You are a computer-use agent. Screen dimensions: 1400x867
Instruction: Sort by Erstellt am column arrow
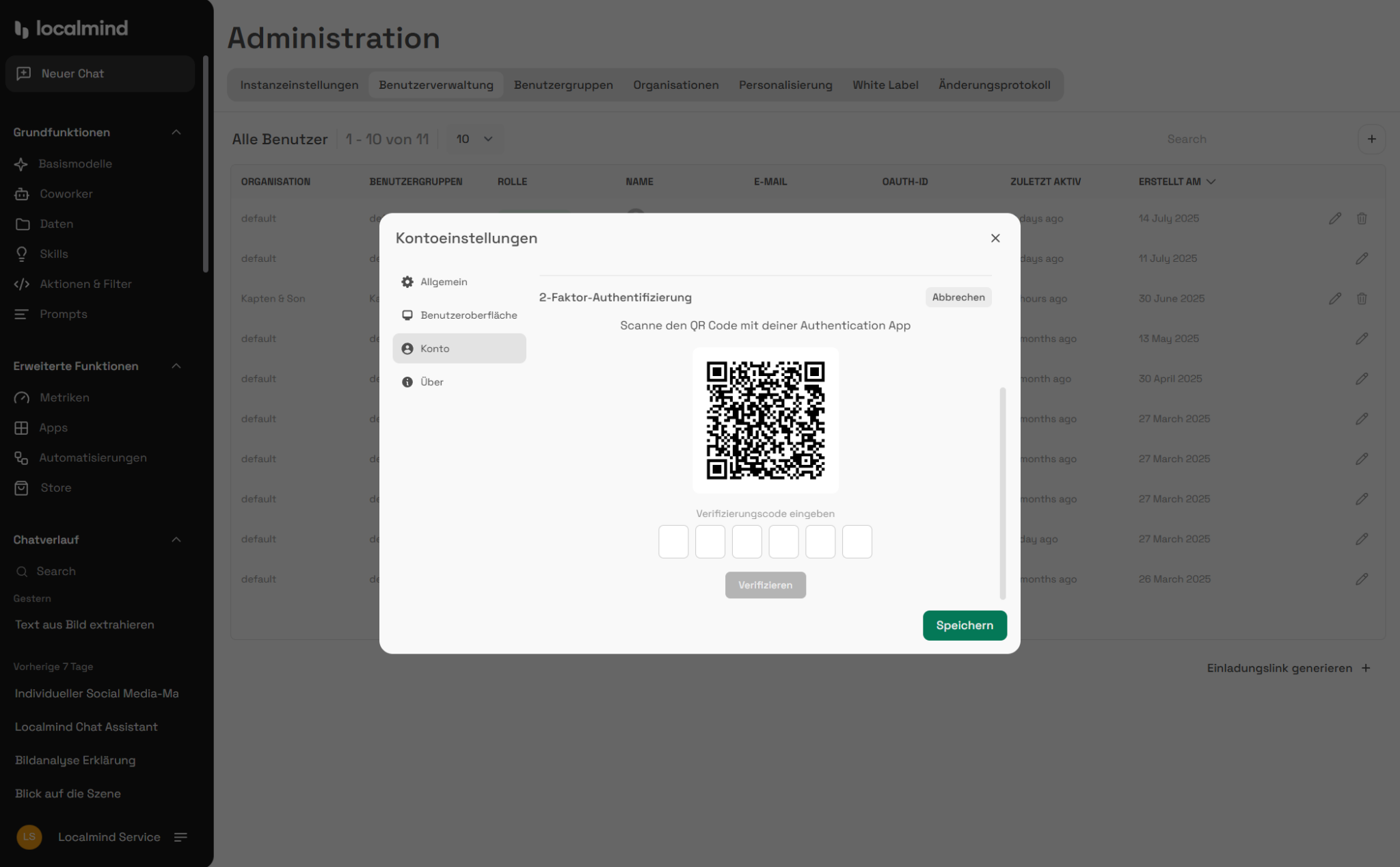(x=1211, y=182)
